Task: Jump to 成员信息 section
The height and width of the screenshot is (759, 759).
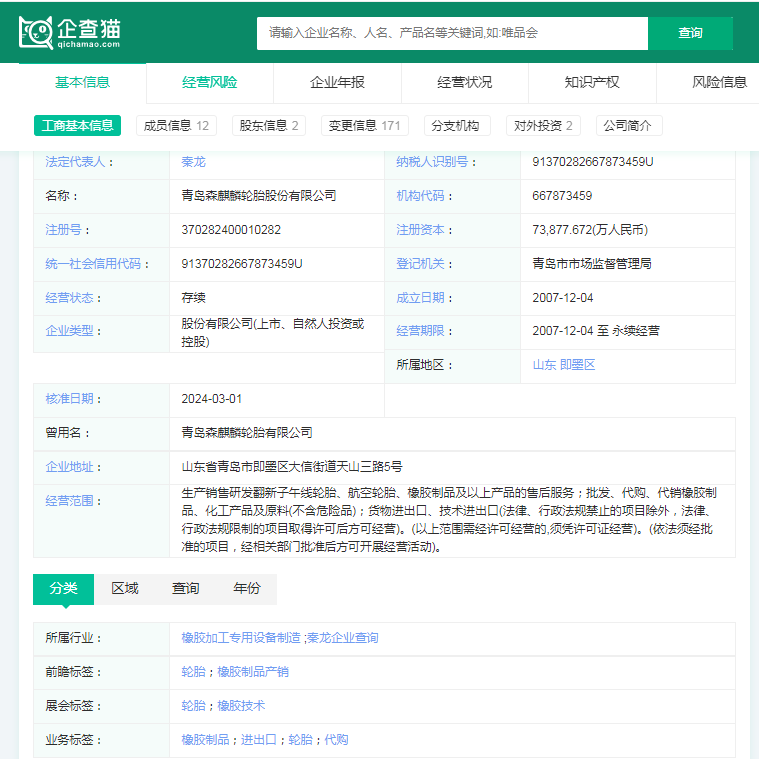Action: pos(176,126)
